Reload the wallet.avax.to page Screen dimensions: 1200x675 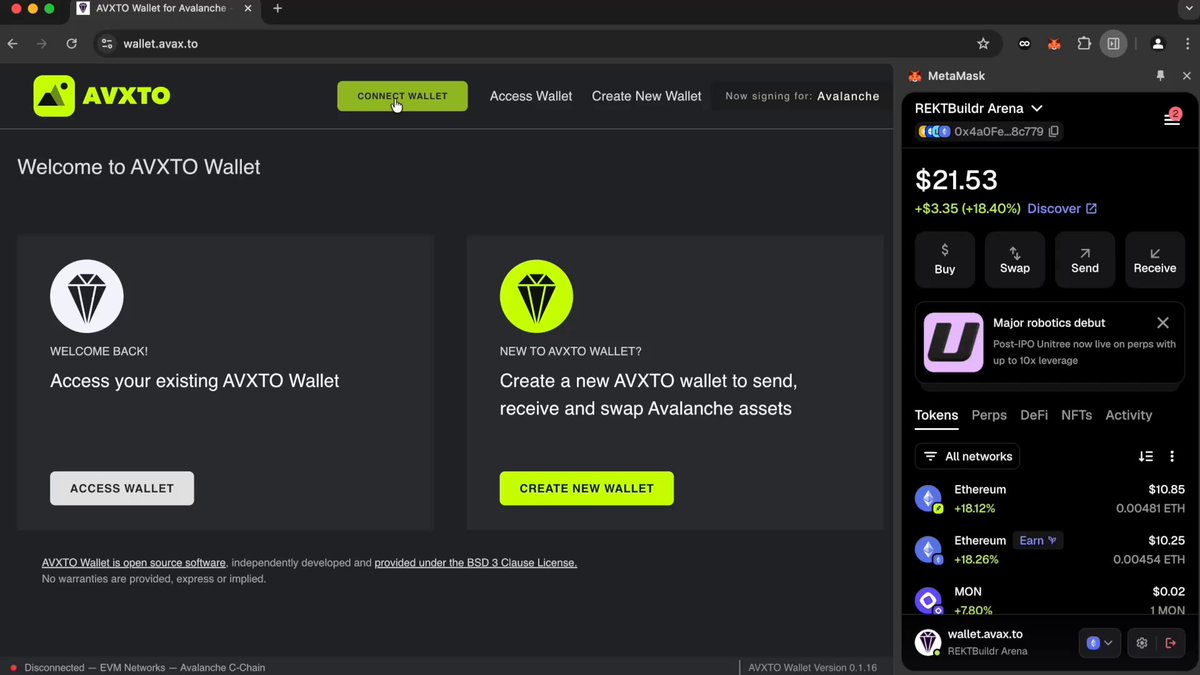[x=72, y=44]
